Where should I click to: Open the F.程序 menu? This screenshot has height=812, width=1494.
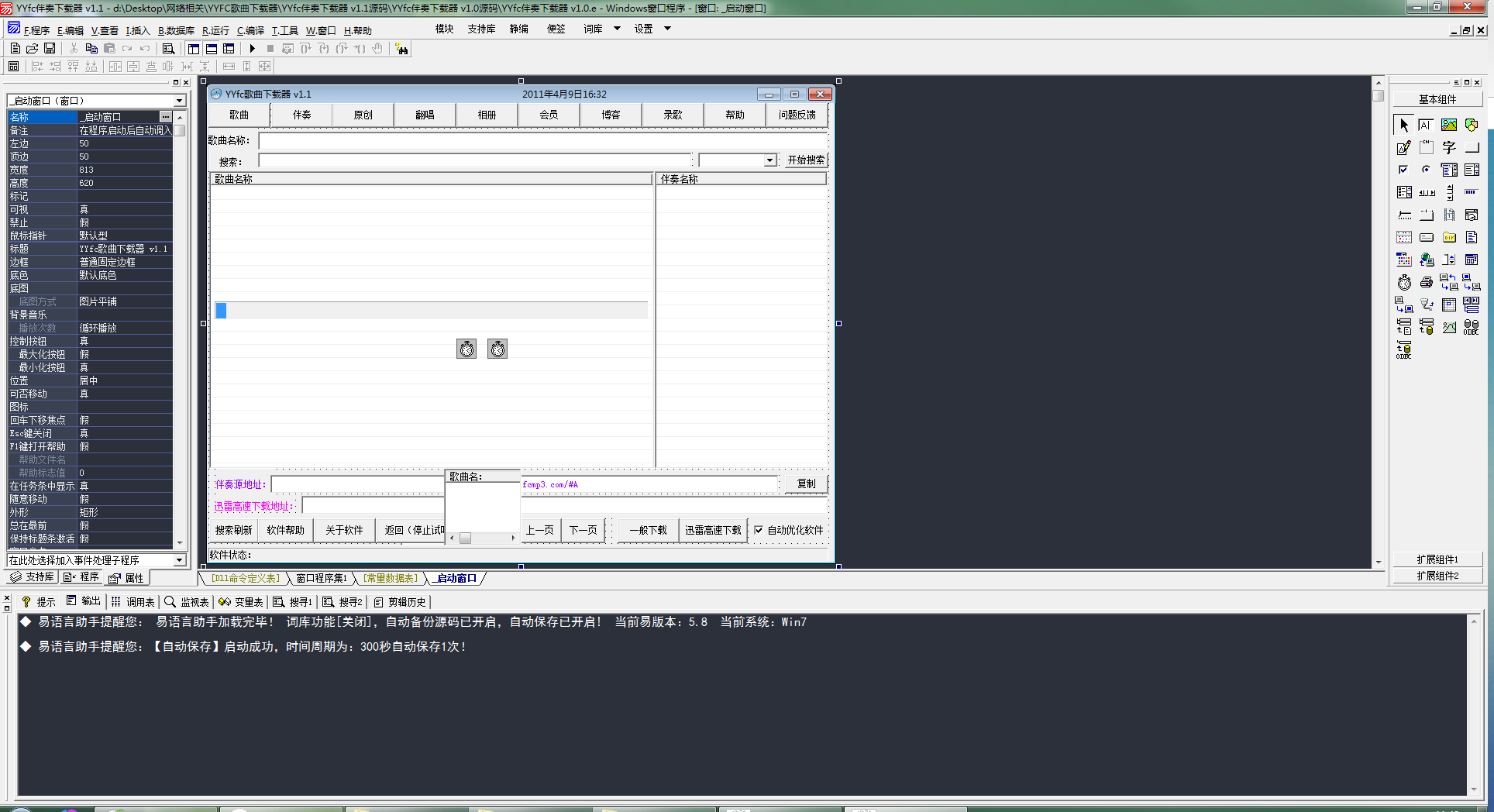(36, 30)
